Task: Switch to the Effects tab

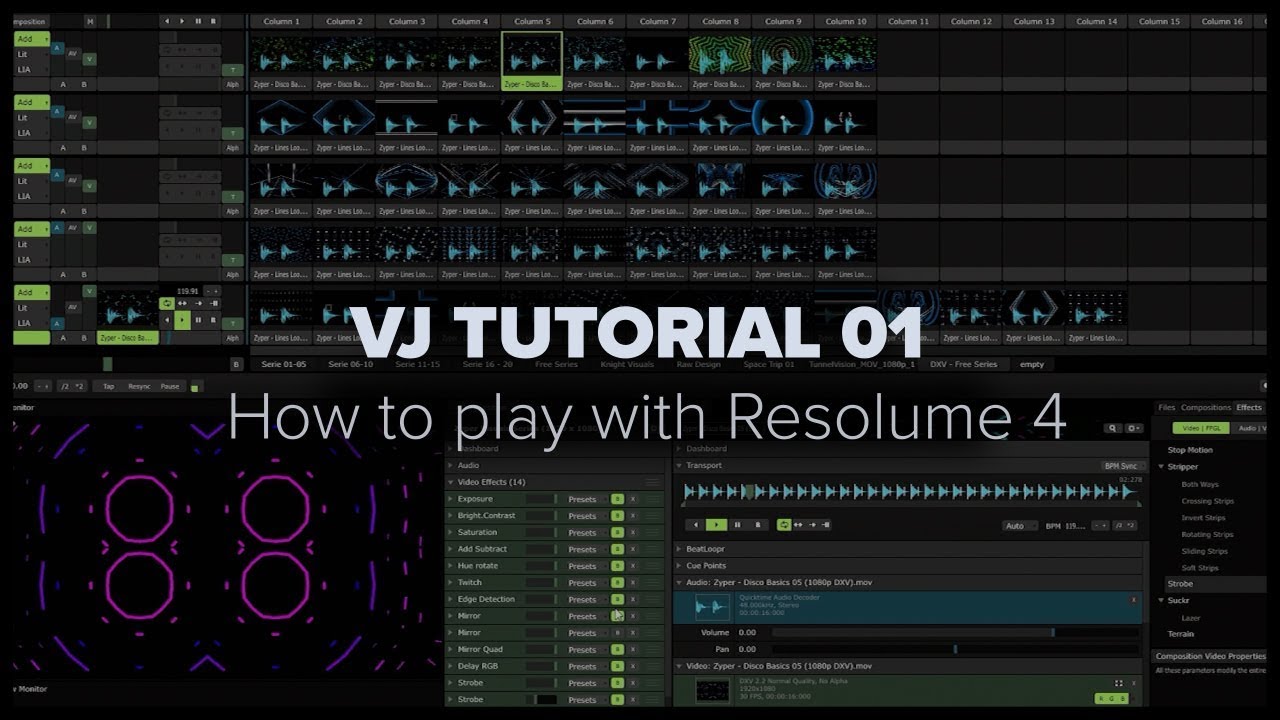Action: coord(1249,408)
